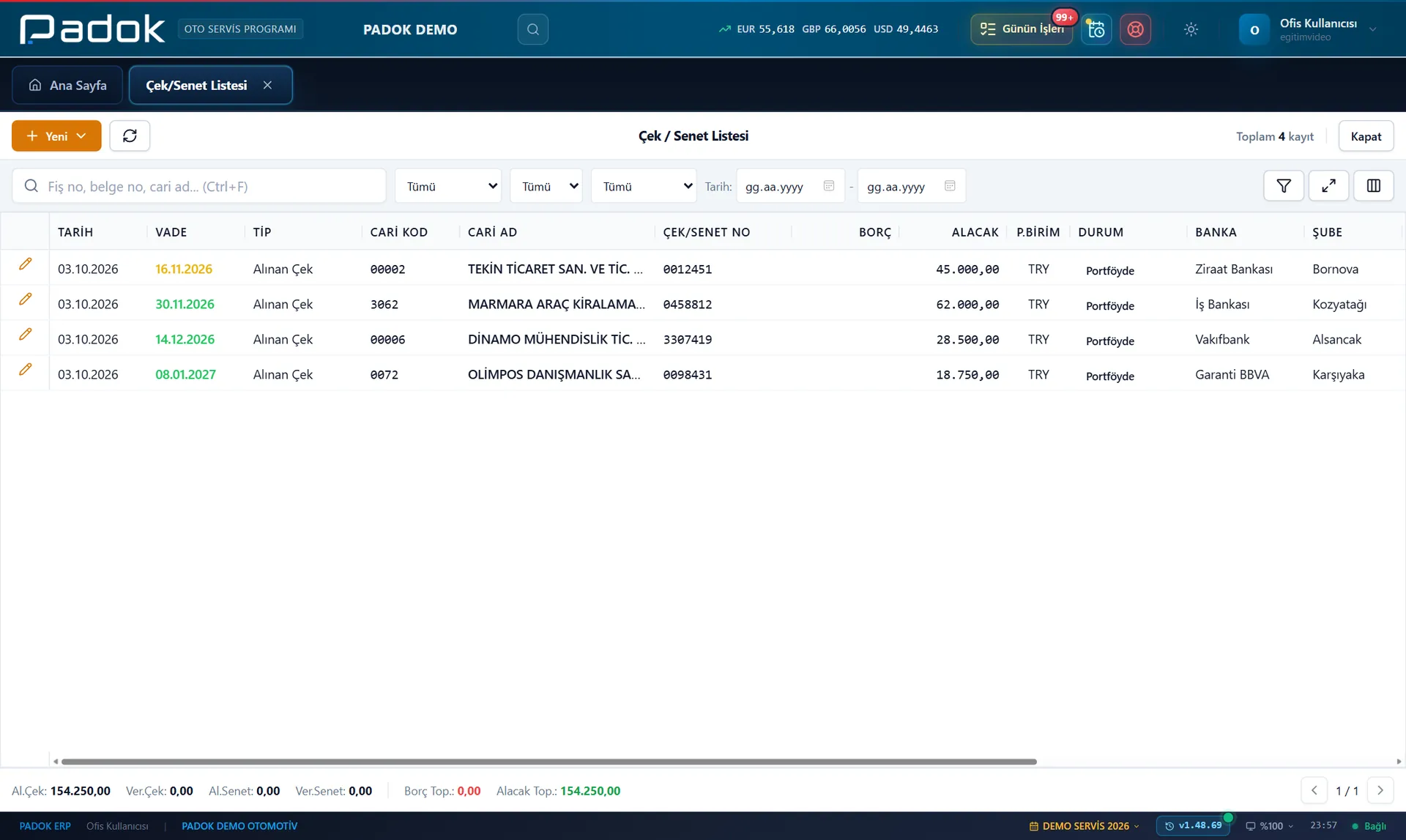Viewport: 1406px width, 840px height.
Task: Open start date calendar picker icon
Action: click(828, 186)
